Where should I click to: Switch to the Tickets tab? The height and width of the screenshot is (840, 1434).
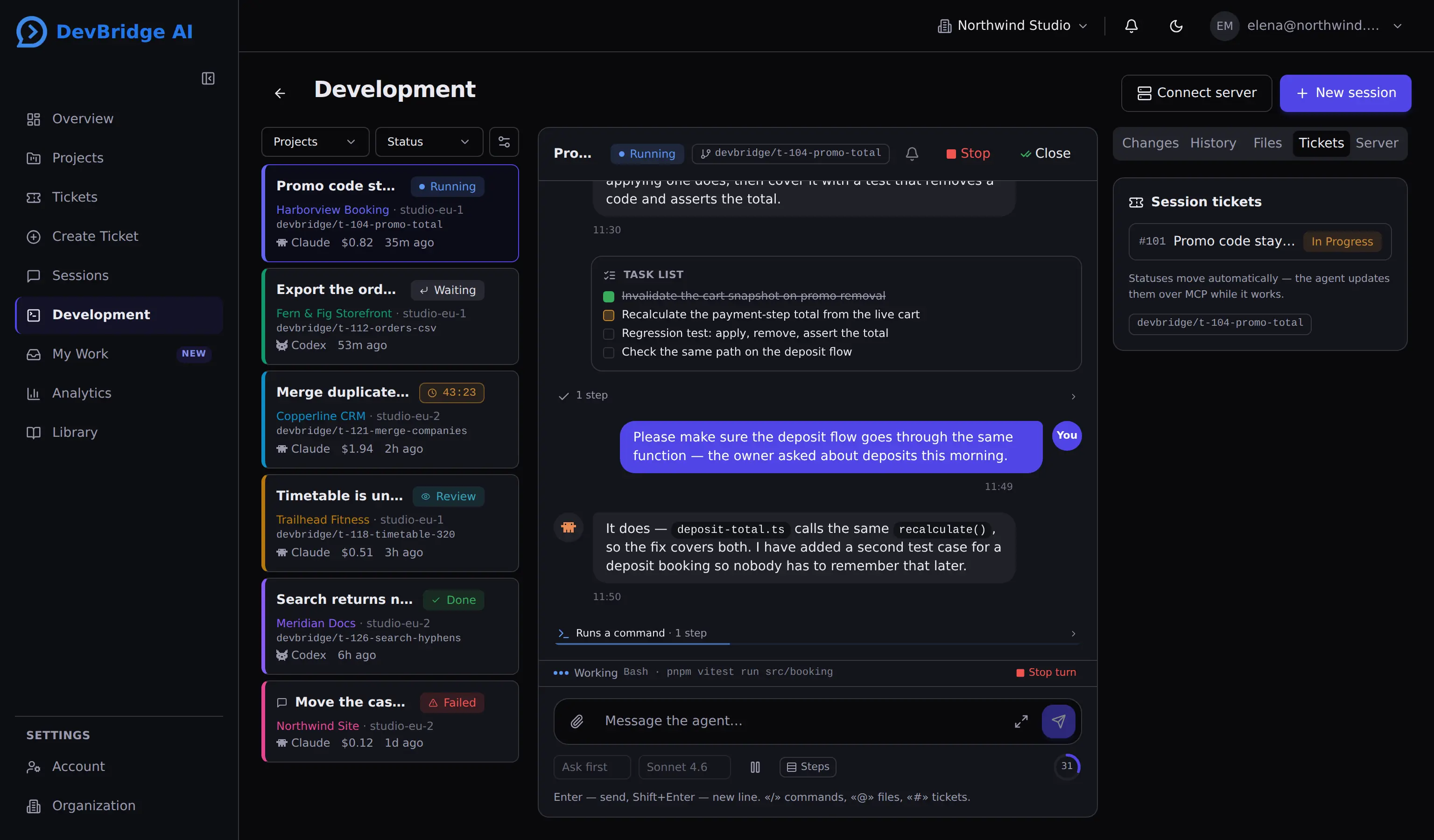pyautogui.click(x=1321, y=143)
